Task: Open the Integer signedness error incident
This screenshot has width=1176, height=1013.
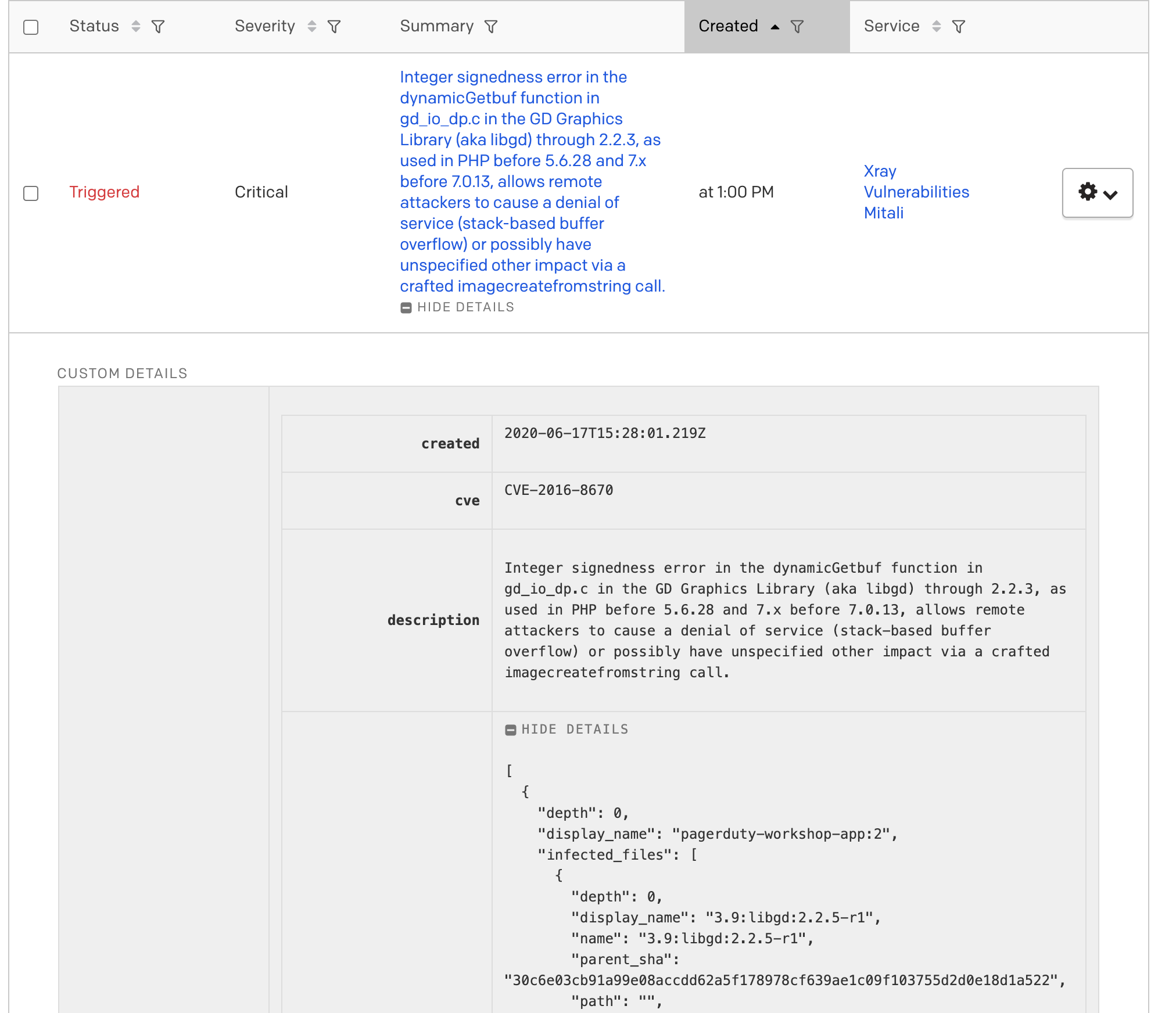Action: (x=532, y=181)
